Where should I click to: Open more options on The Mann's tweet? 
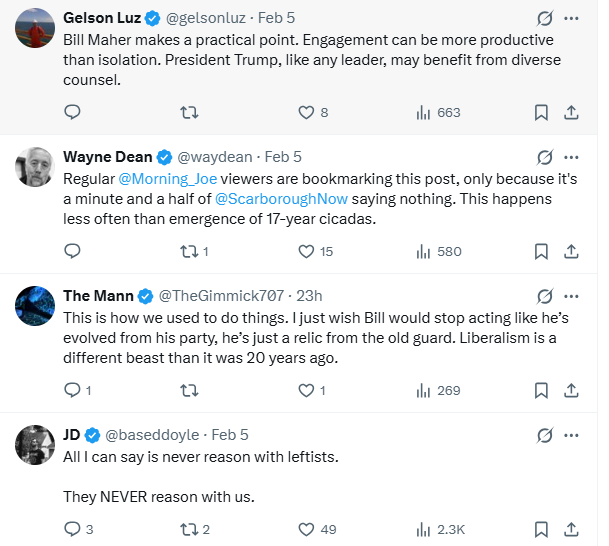coord(571,296)
